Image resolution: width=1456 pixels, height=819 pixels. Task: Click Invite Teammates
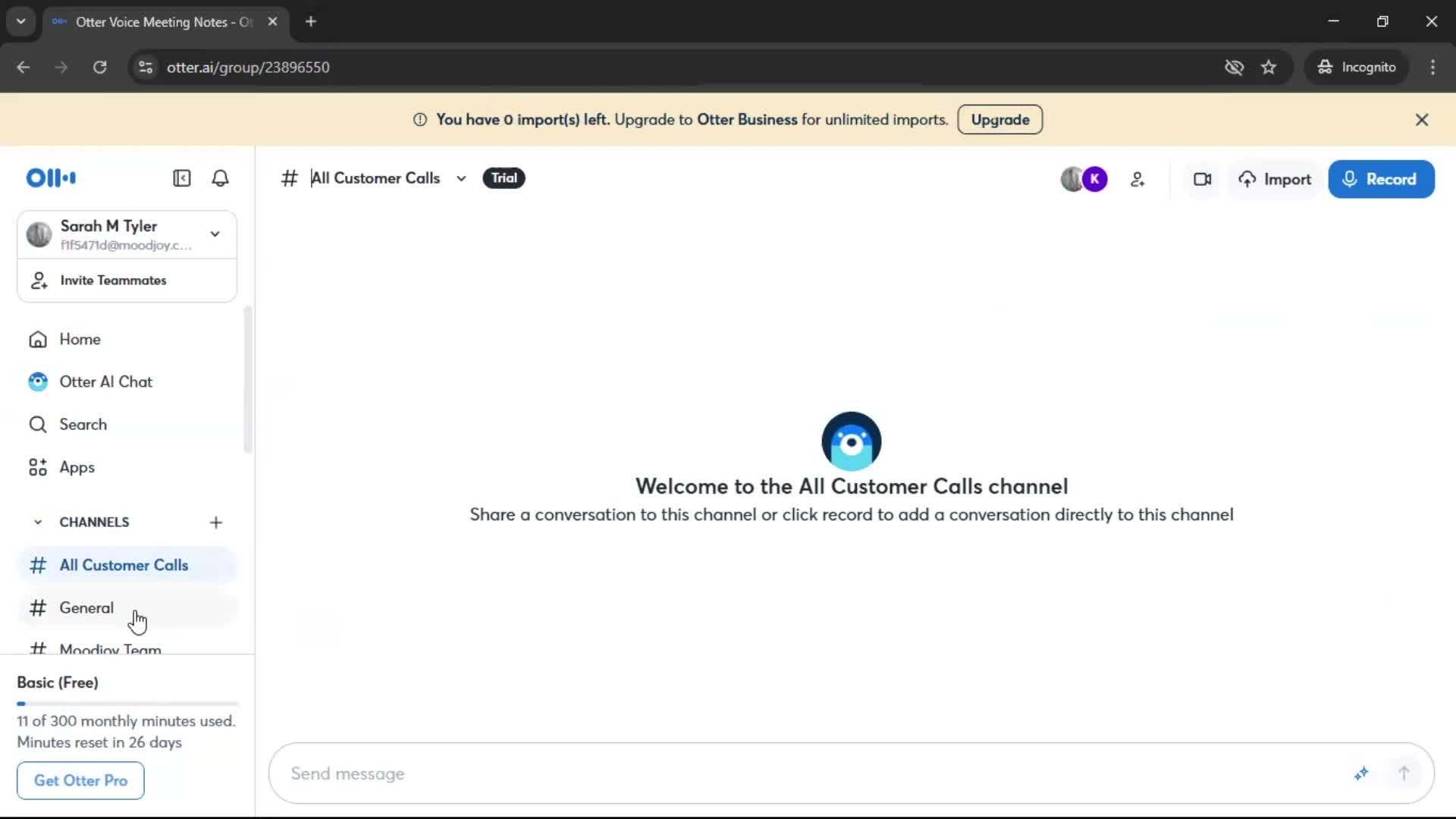(127, 281)
